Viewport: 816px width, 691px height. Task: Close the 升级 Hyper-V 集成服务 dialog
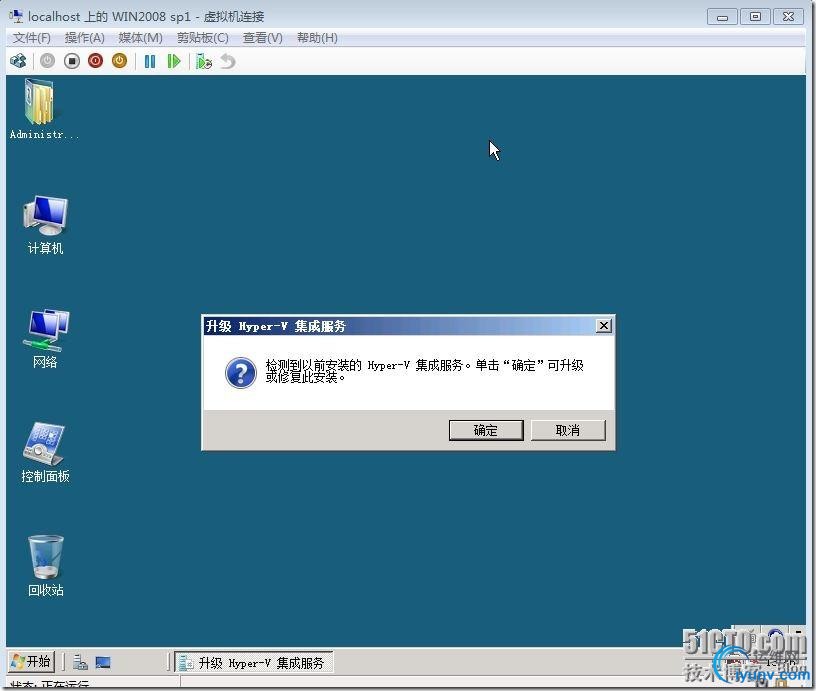(604, 326)
